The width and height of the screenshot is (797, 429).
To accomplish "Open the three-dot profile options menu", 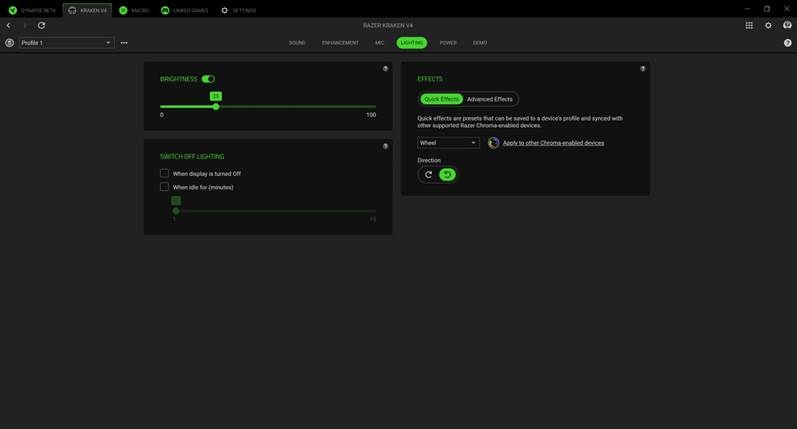I will tap(124, 43).
